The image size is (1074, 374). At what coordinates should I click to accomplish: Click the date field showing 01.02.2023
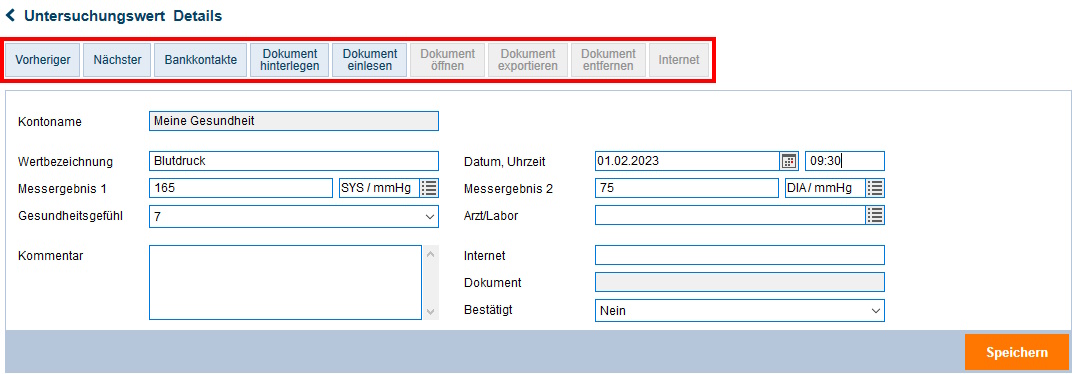click(687, 161)
